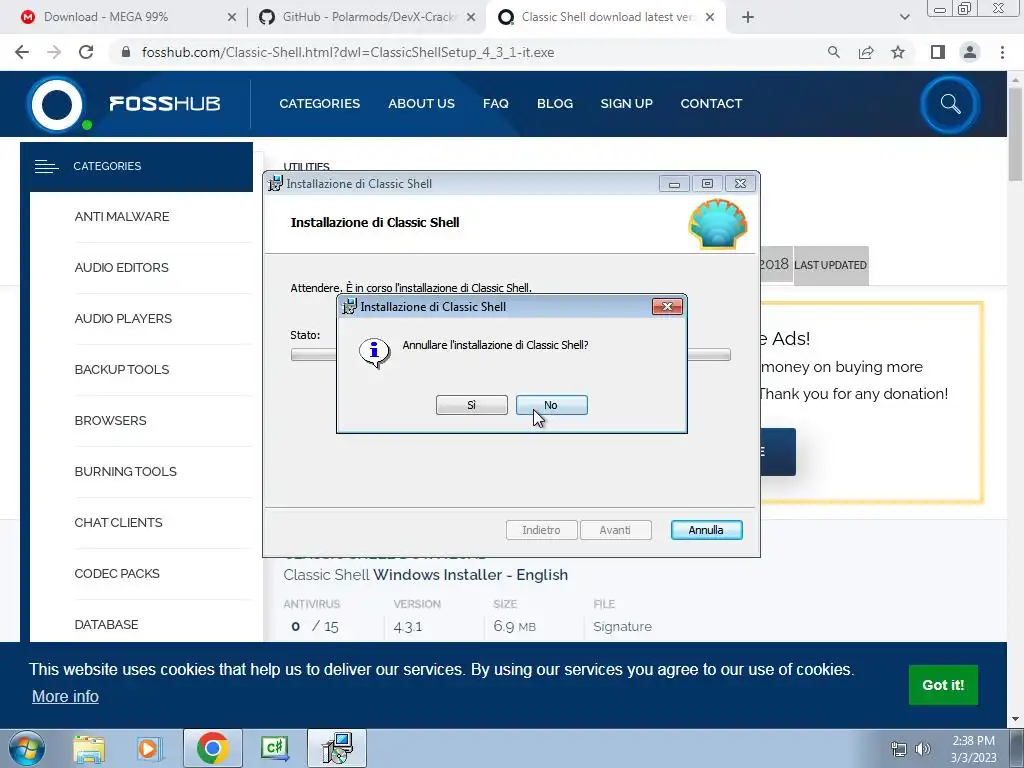
Task: Open BURNING TOOLS category
Action: click(125, 472)
